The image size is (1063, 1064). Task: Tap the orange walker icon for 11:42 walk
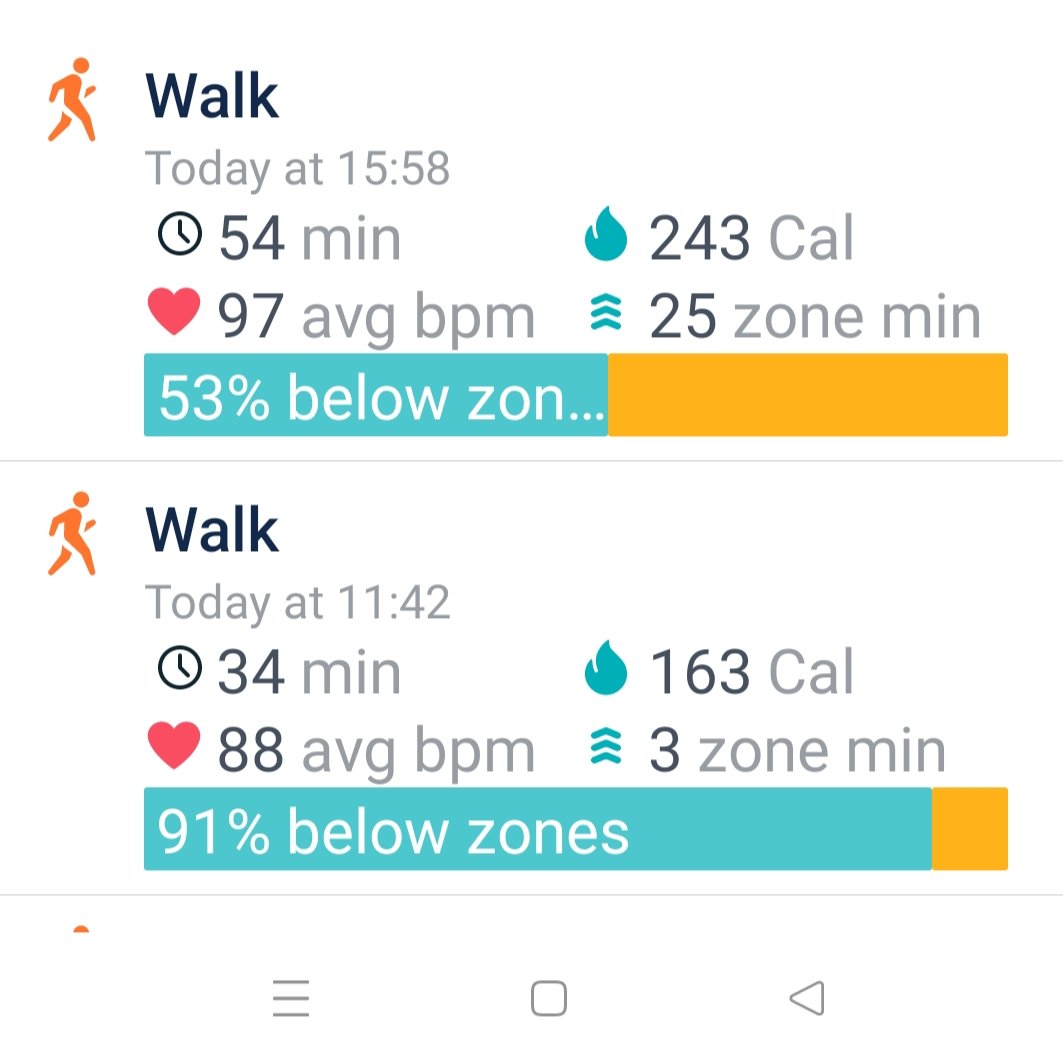72,534
